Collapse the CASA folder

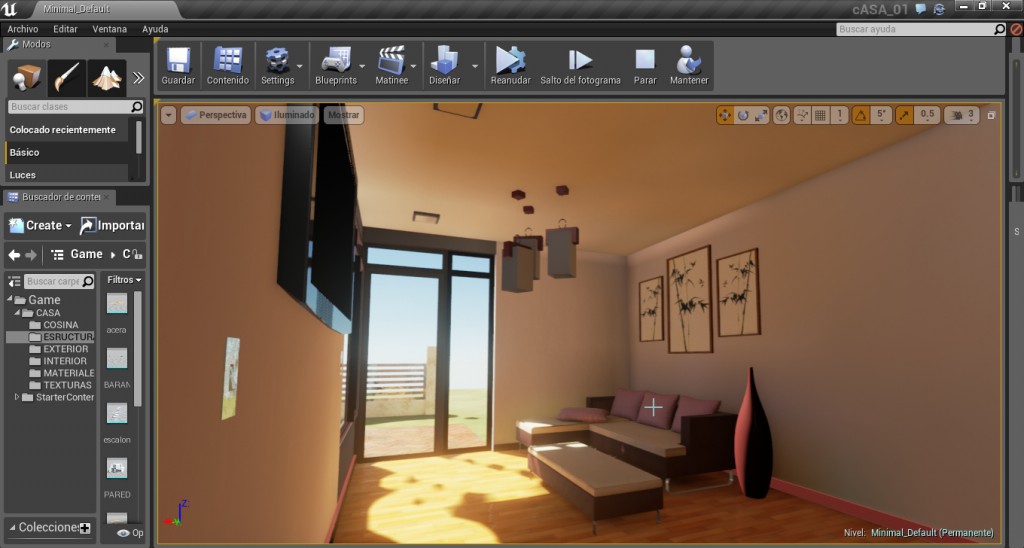[x=17, y=313]
